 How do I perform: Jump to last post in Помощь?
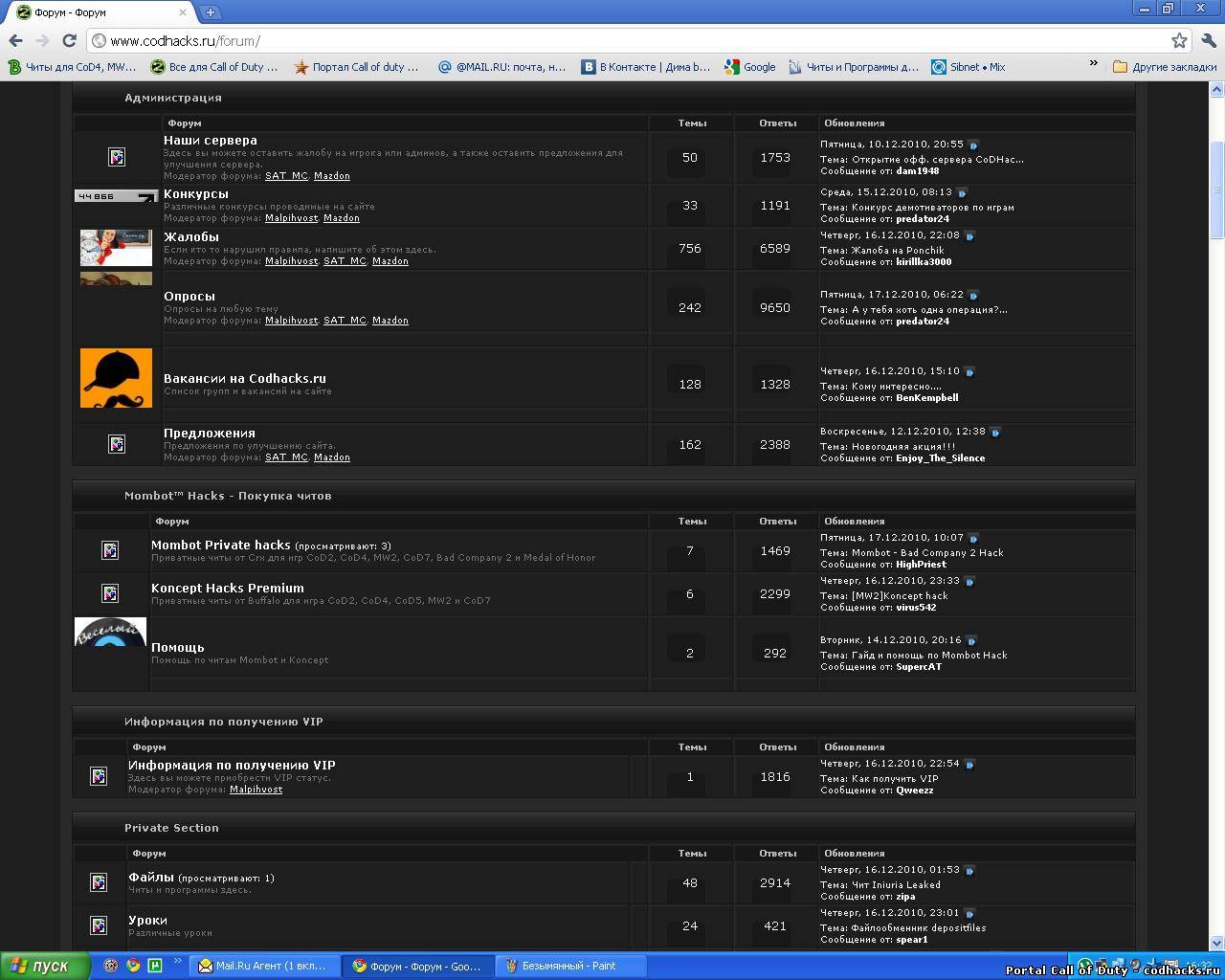971,640
